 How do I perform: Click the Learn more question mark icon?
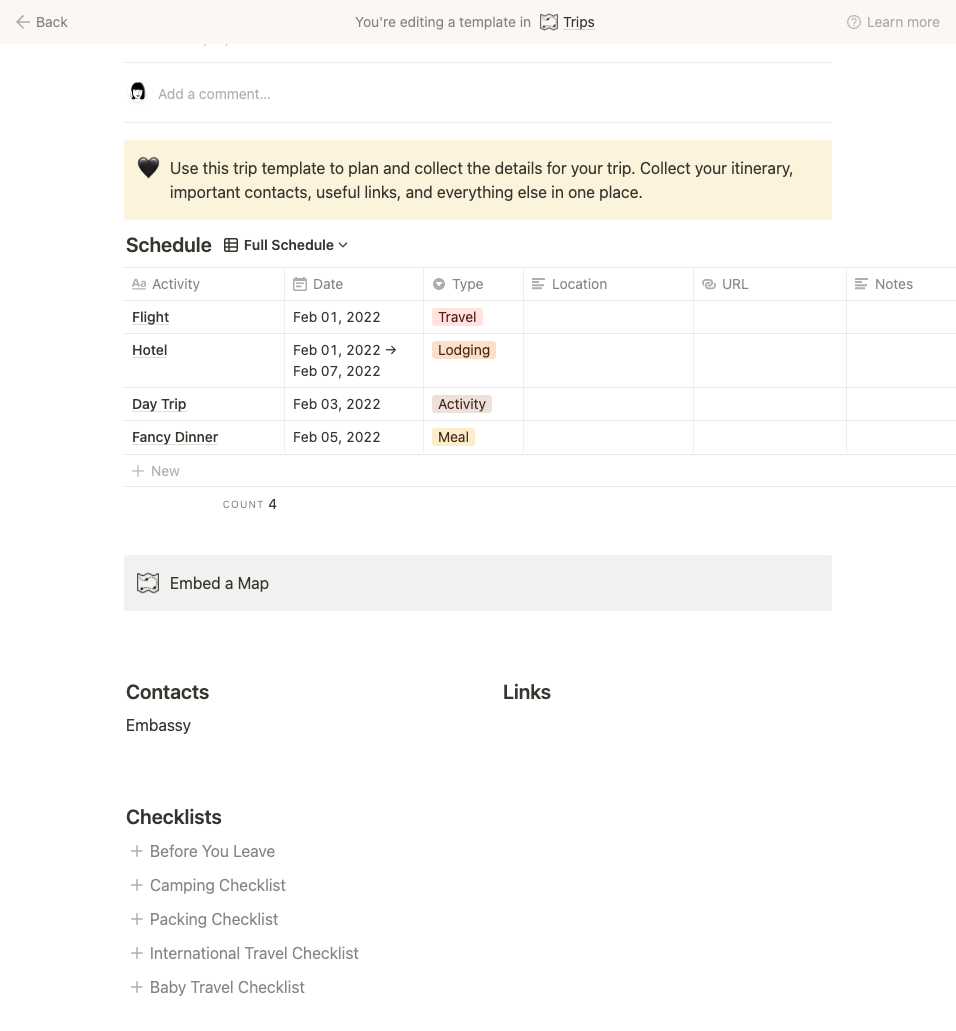click(853, 22)
